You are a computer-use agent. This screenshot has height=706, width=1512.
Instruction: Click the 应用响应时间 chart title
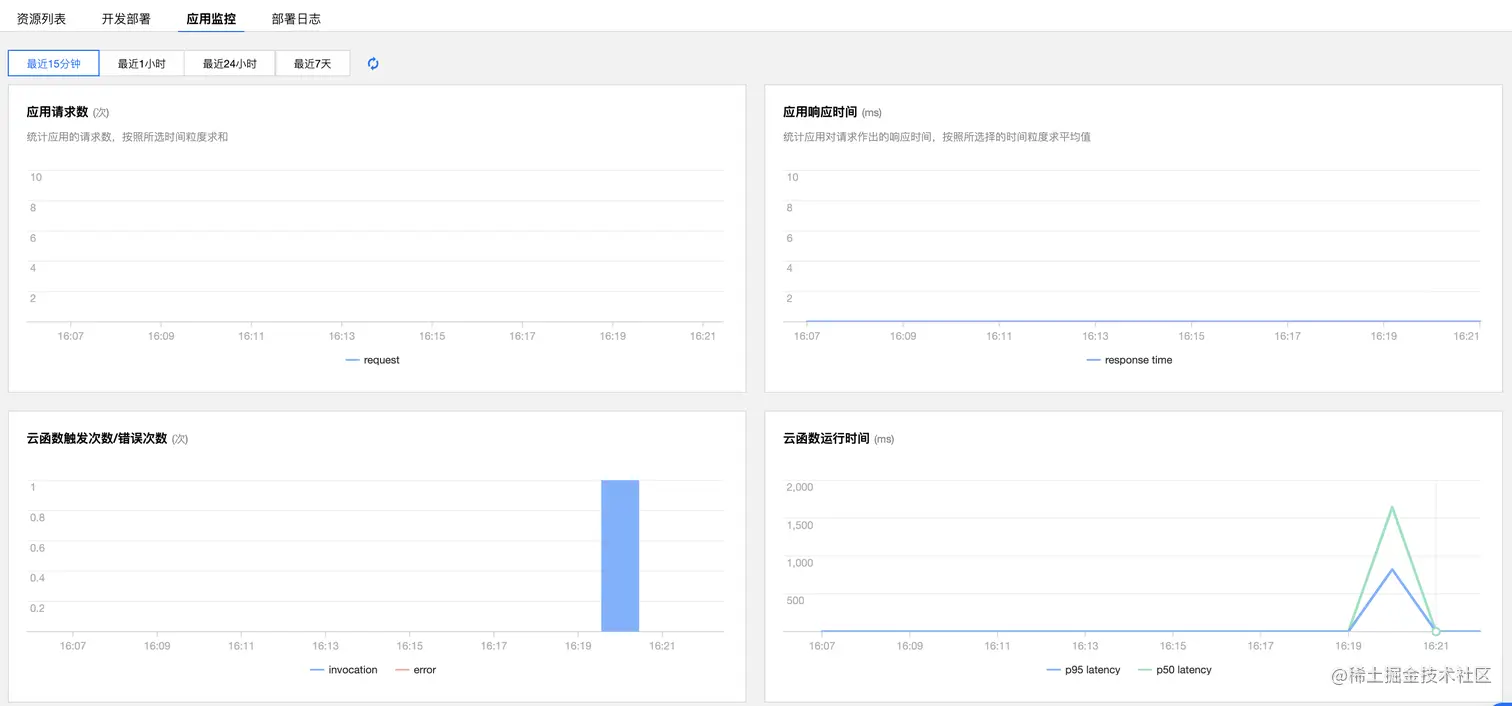click(x=820, y=112)
